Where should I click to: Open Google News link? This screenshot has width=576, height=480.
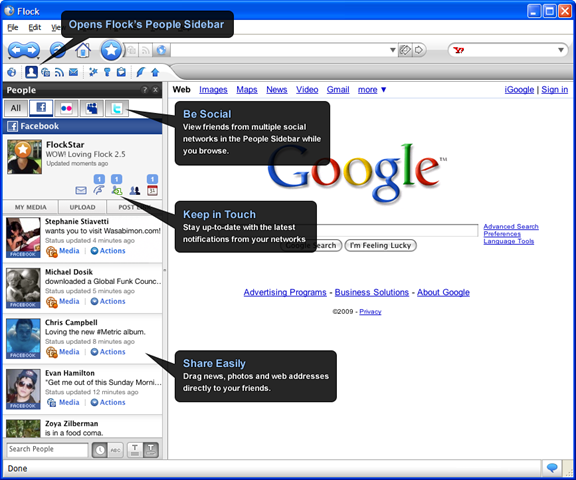277,90
